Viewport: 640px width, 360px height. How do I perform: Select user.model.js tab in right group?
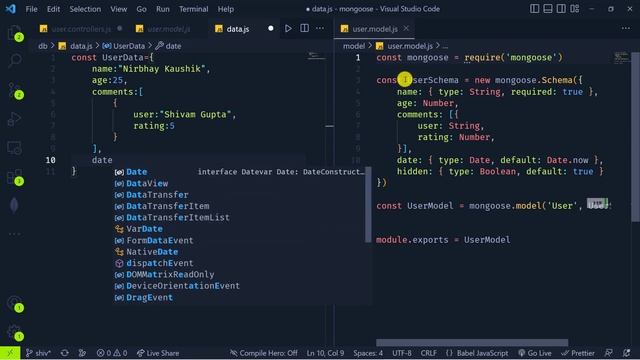[375, 29]
